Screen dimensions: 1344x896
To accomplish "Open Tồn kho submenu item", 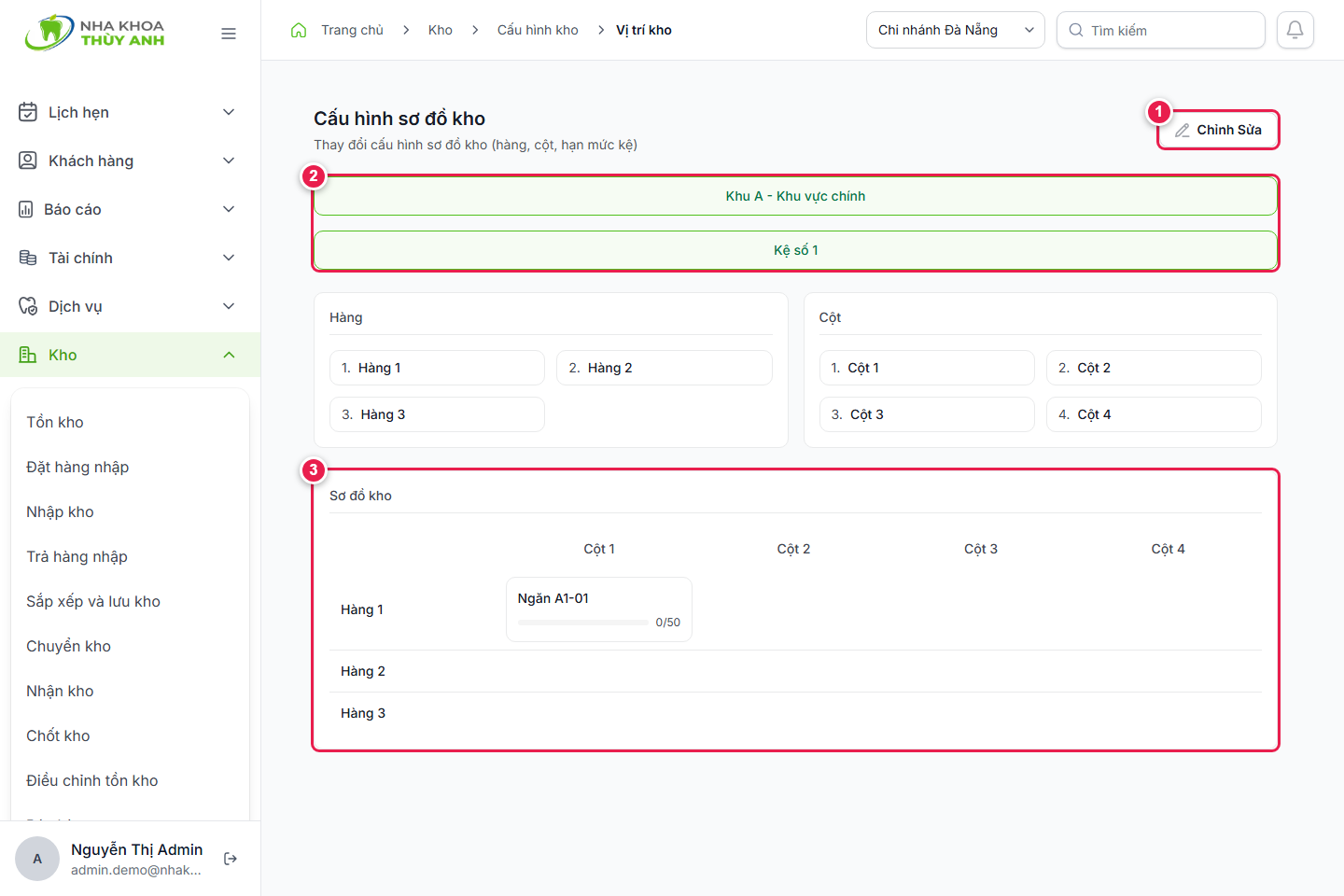I will pos(55,422).
